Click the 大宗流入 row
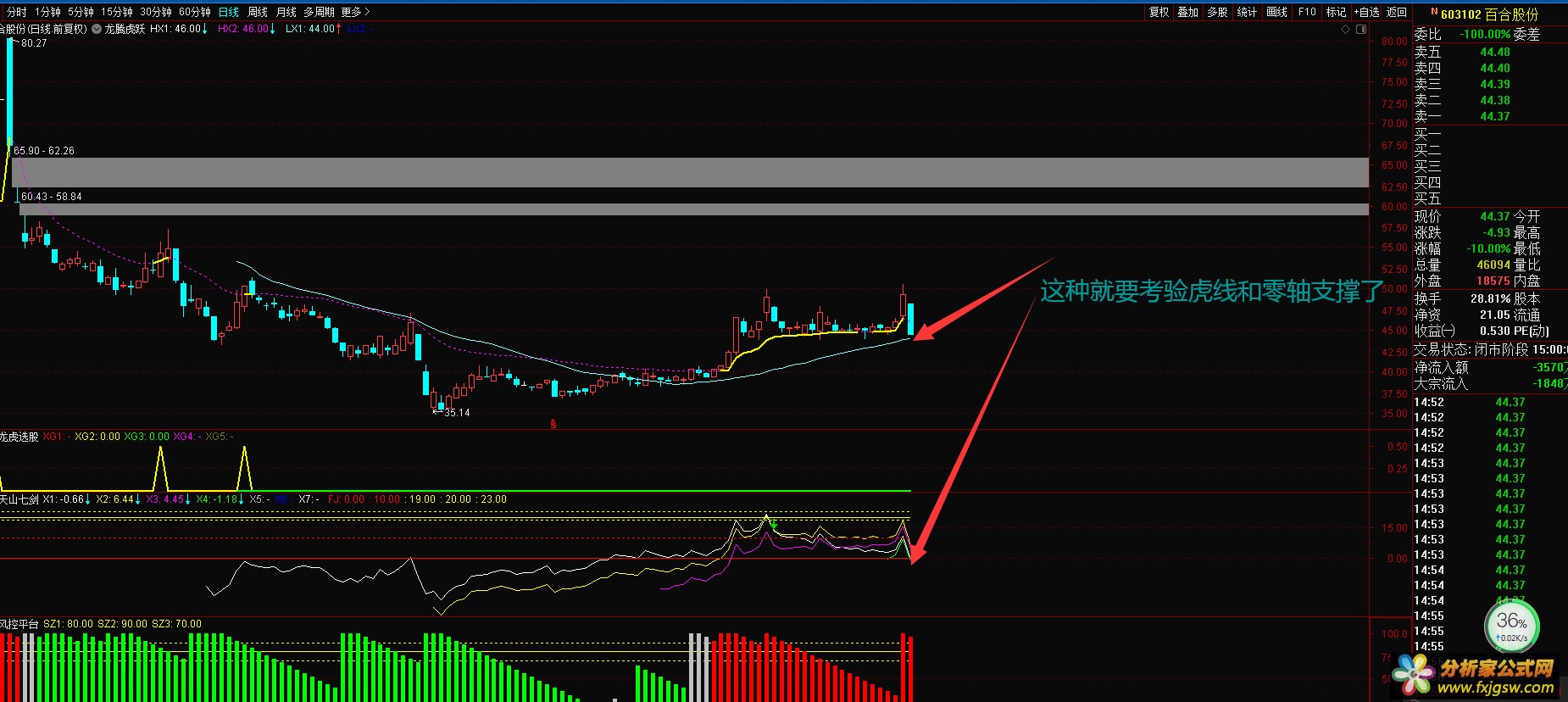1568x702 pixels. (1489, 383)
